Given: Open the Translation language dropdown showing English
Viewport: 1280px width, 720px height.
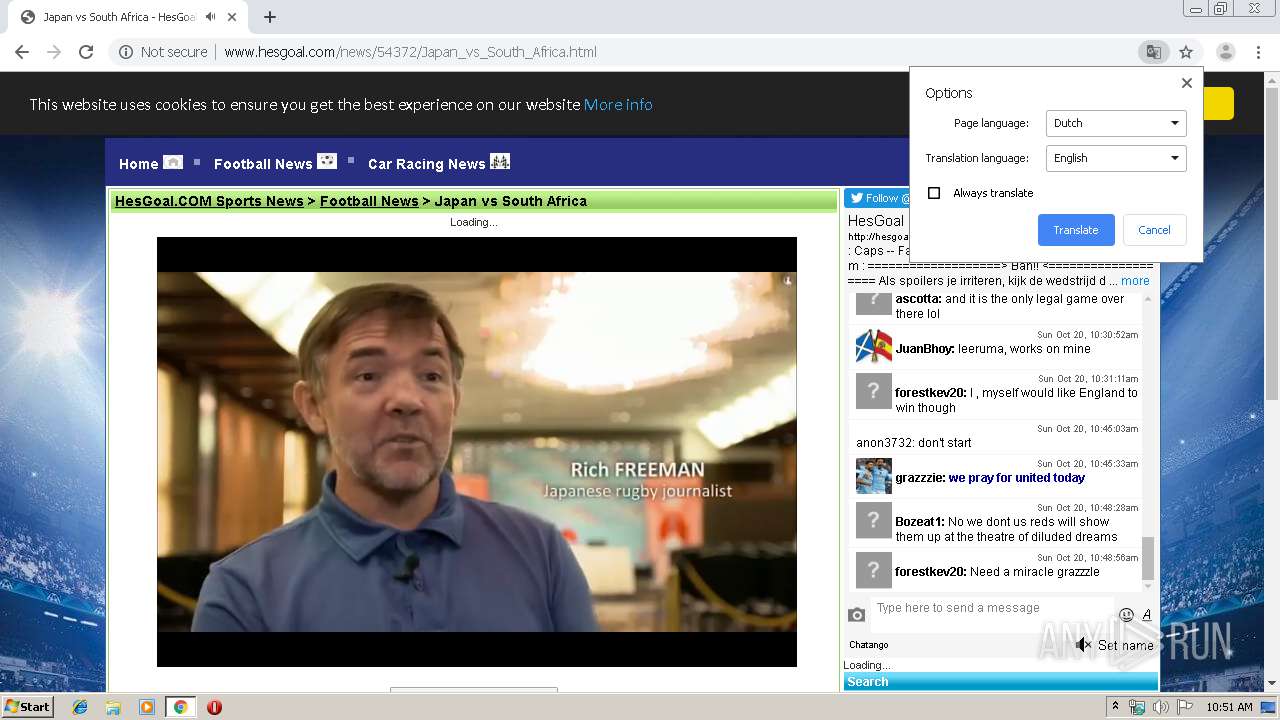Looking at the screenshot, I should (1116, 158).
